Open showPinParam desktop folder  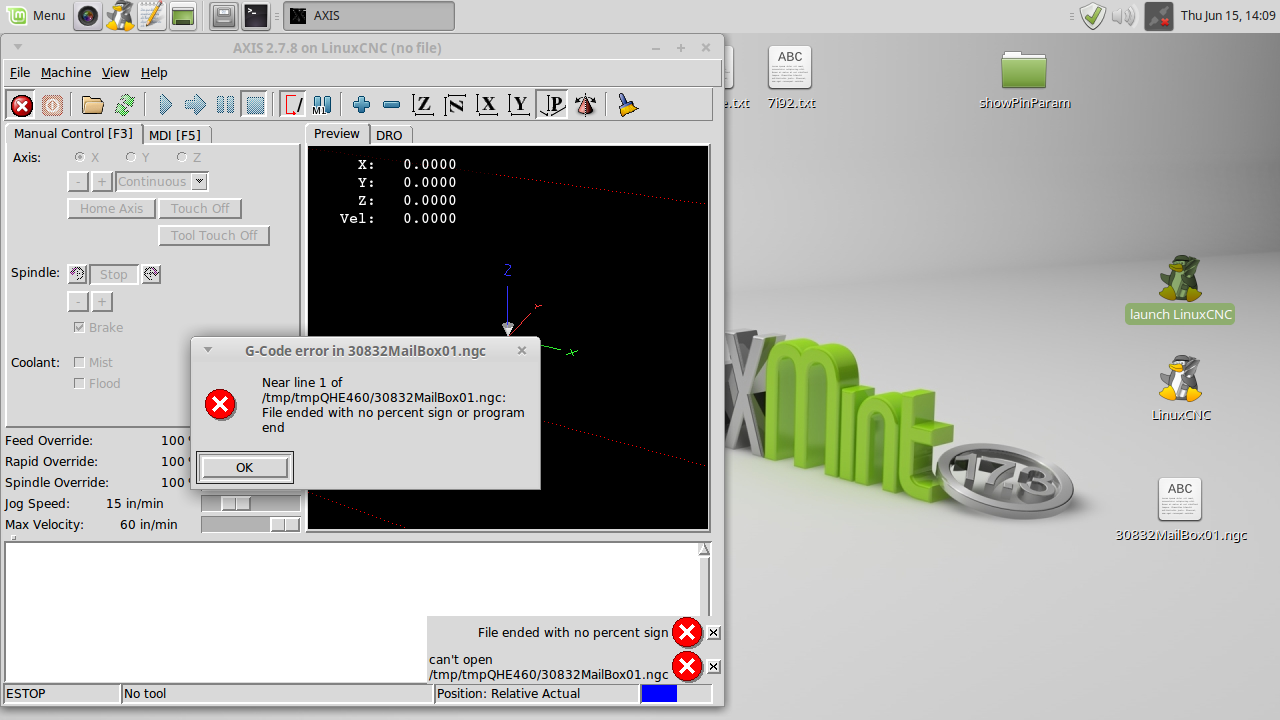(1024, 79)
